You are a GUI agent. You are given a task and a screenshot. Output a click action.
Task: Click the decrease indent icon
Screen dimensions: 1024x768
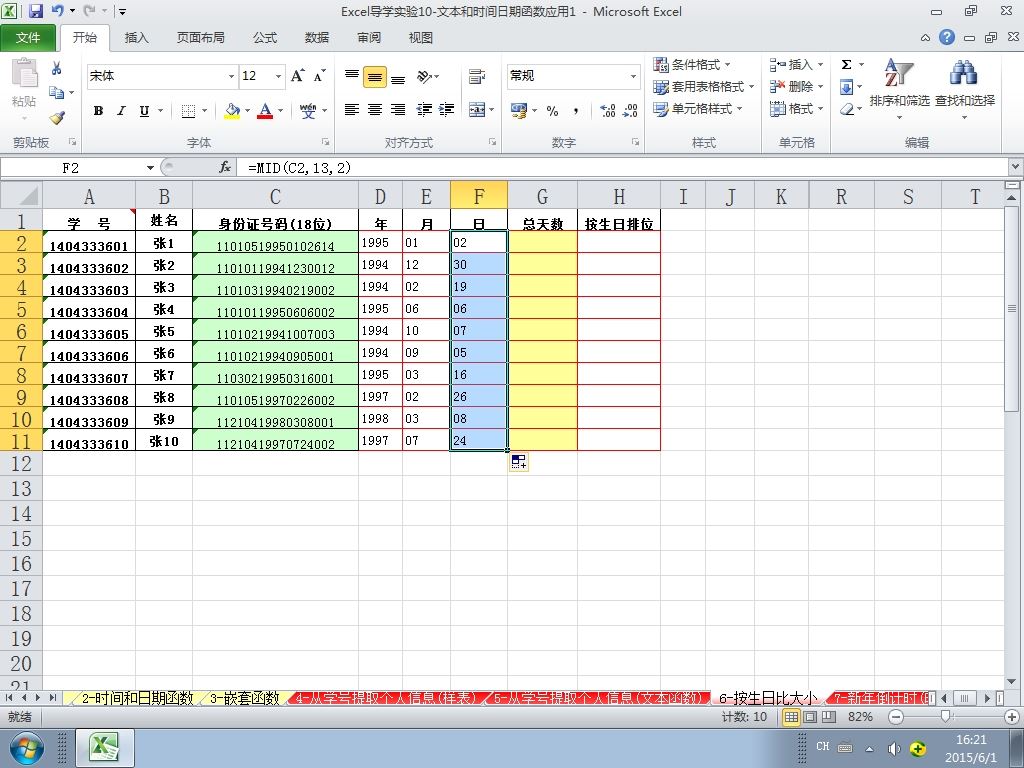pos(424,110)
